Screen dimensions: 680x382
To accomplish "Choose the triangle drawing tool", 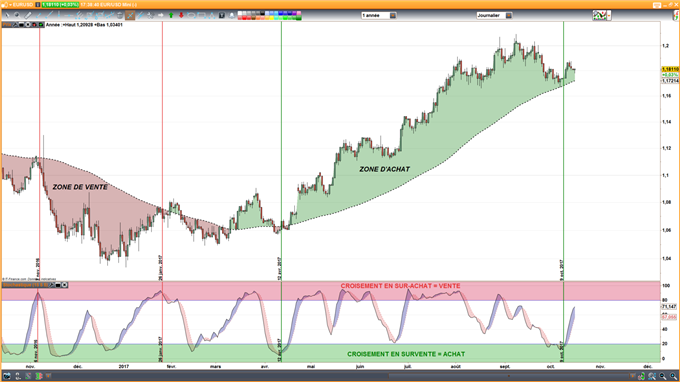I will tap(212, 15).
